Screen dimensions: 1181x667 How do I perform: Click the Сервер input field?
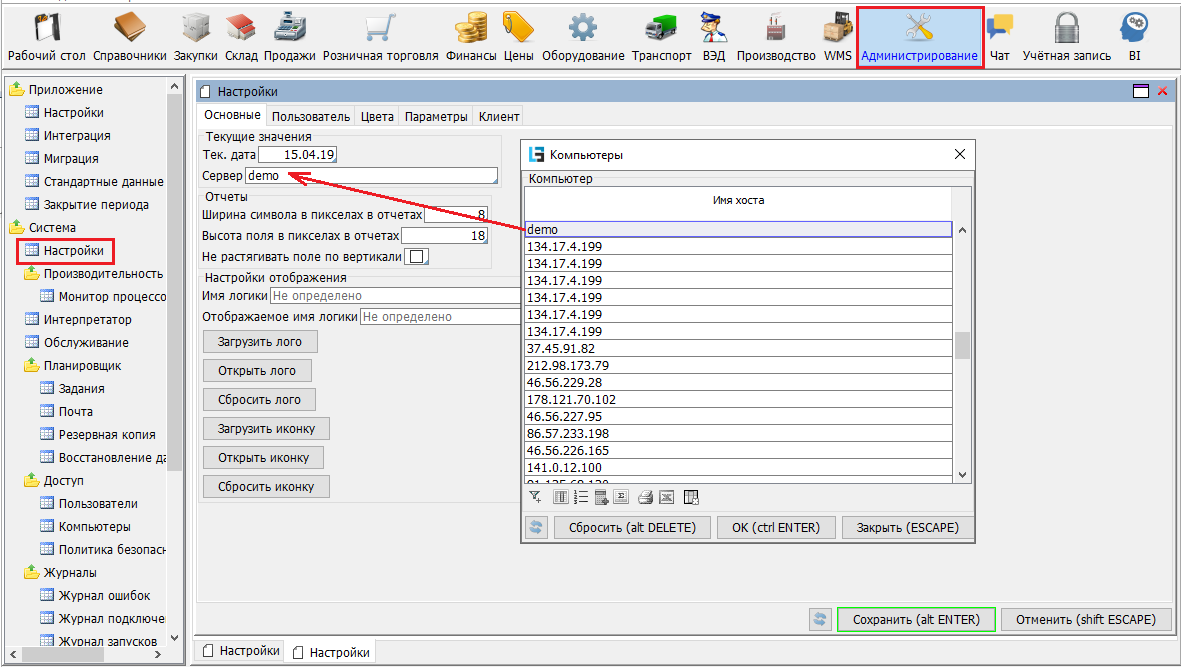[x=371, y=175]
